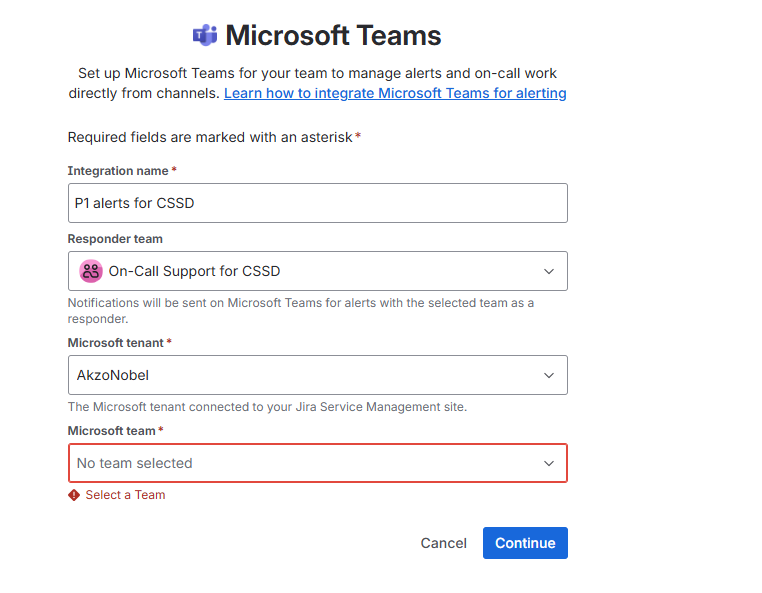
Task: Expand the Microsoft tenant AkzoNobel dropdown
Action: (318, 375)
